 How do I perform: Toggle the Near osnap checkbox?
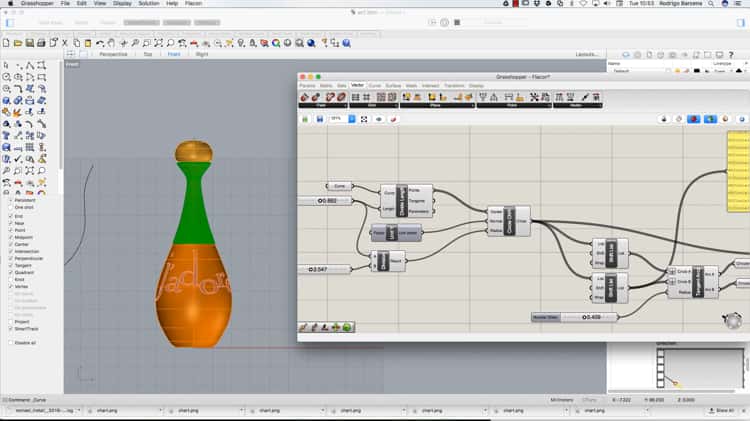11,223
